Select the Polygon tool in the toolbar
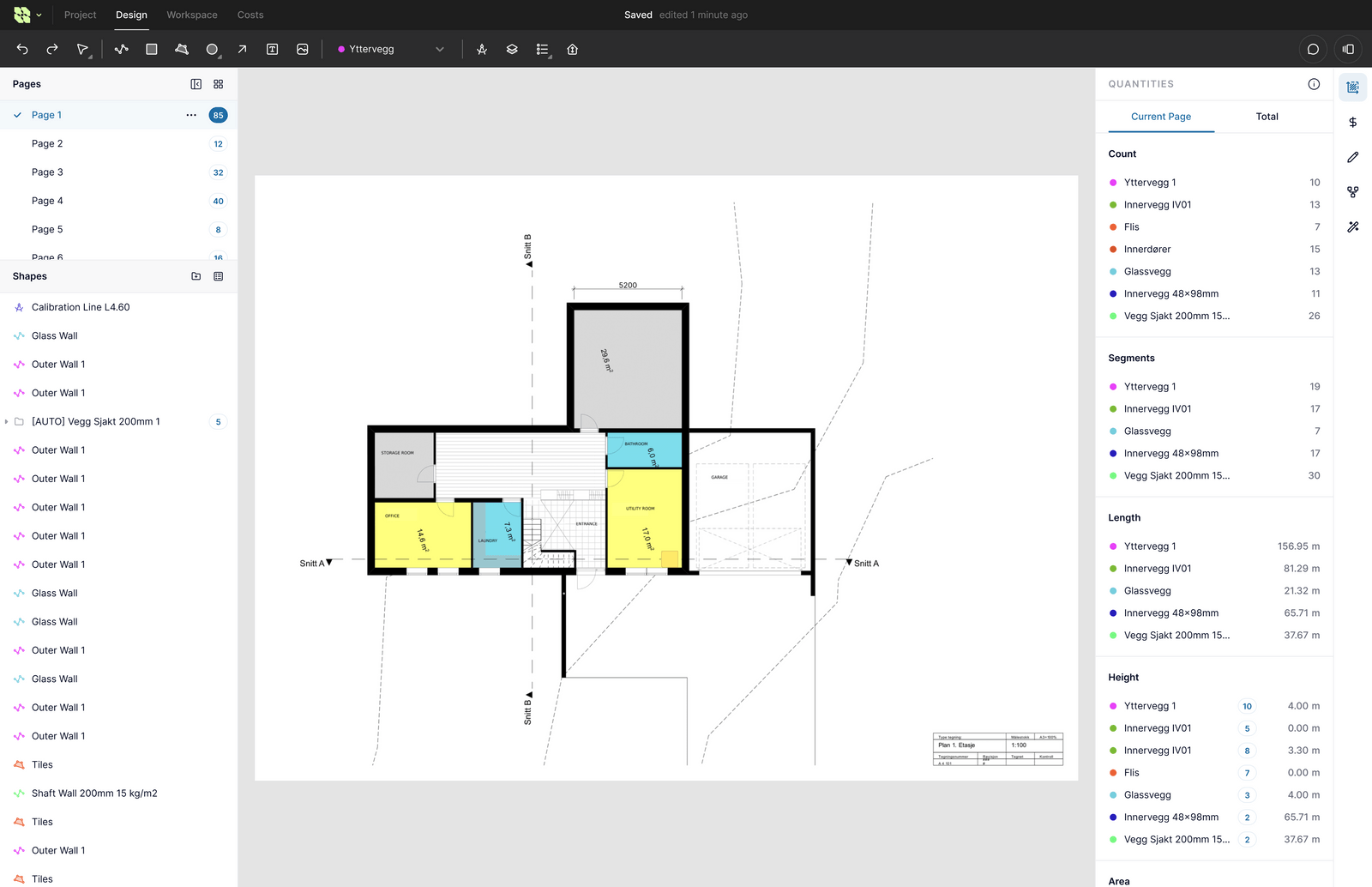Viewport: 1372px width, 887px height. 182,49
